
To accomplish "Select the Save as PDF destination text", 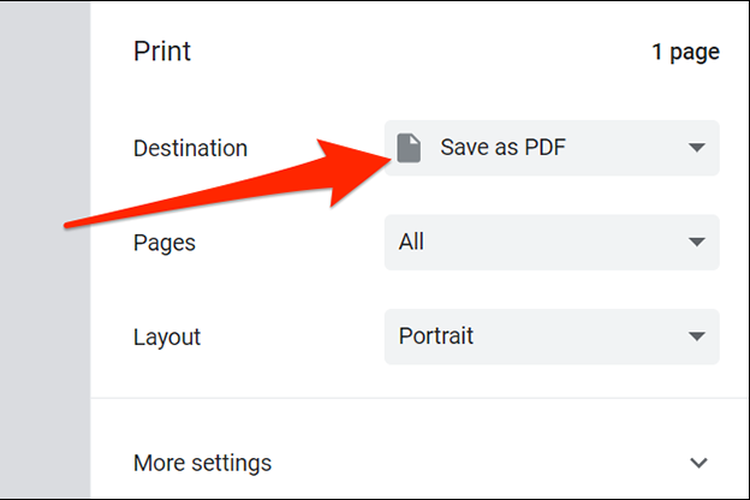I will click(x=504, y=148).
